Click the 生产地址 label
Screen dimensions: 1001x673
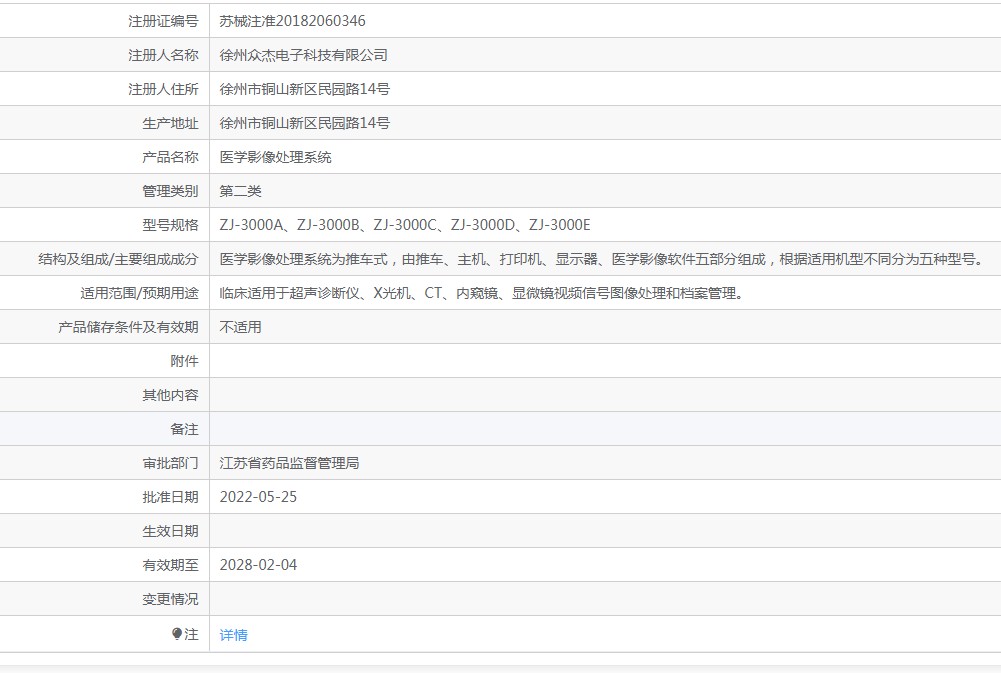click(170, 123)
